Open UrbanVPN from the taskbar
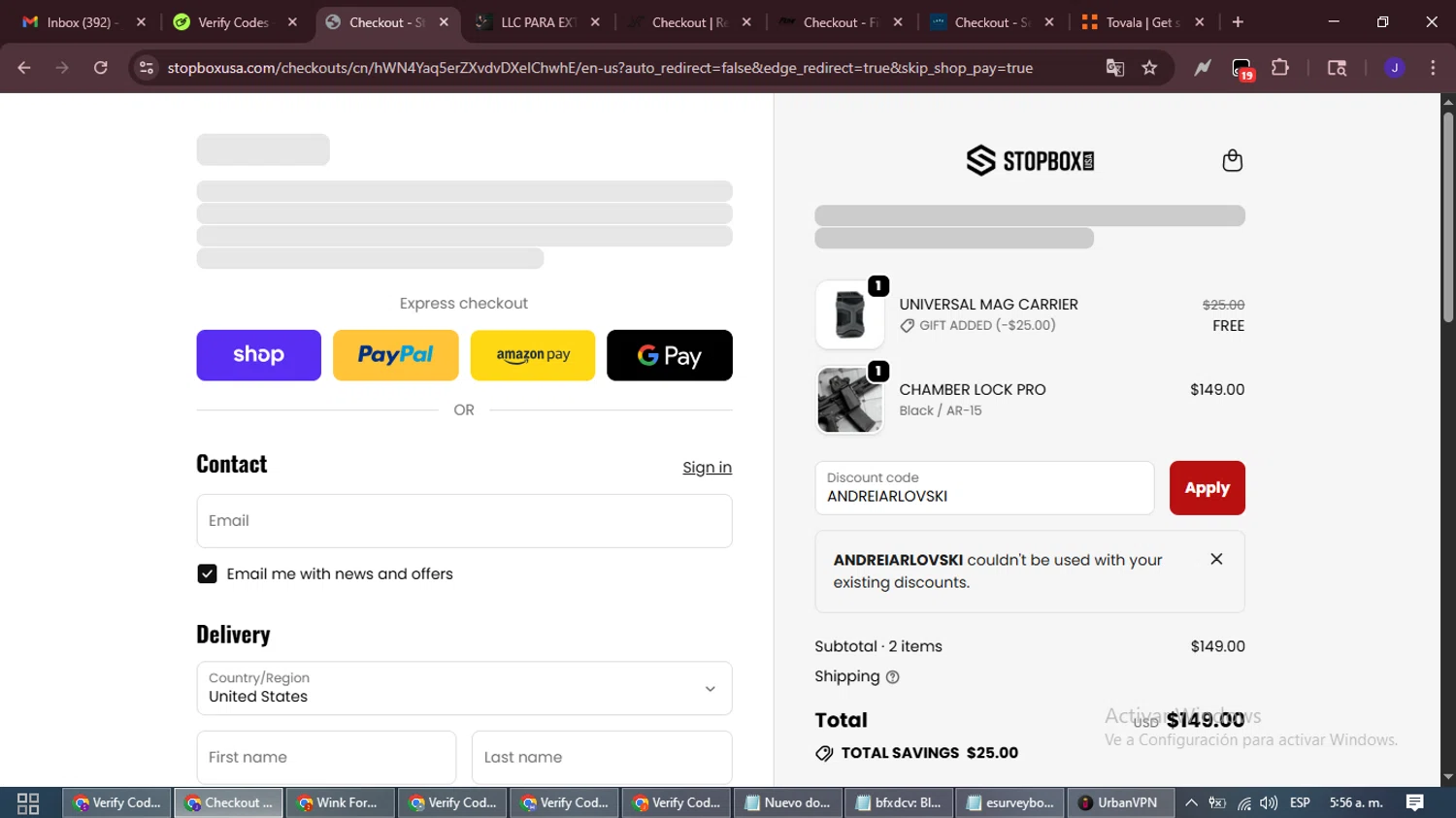The width and height of the screenshot is (1456, 818). pyautogui.click(x=1119, y=802)
